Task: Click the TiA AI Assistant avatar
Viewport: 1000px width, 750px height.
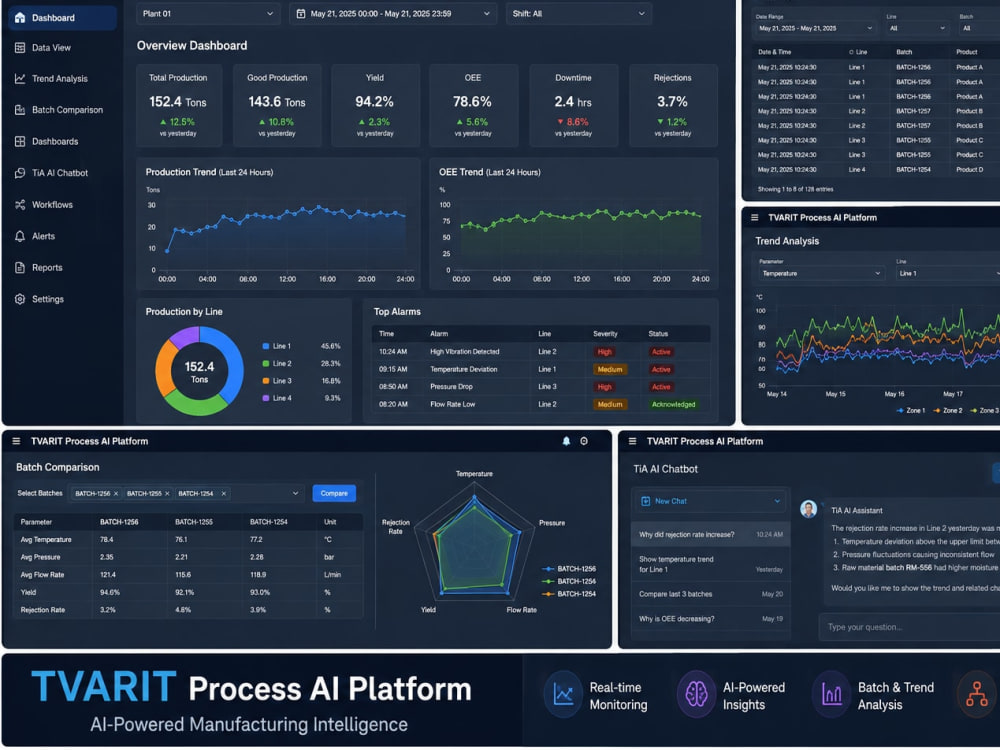Action: pyautogui.click(x=809, y=509)
